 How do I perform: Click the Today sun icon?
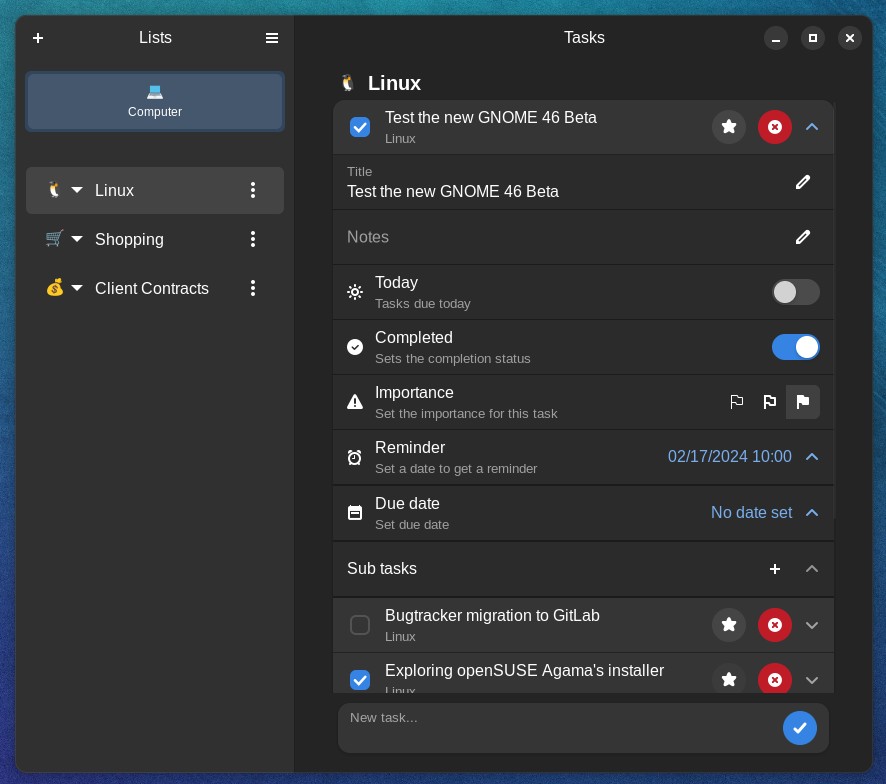tap(355, 292)
